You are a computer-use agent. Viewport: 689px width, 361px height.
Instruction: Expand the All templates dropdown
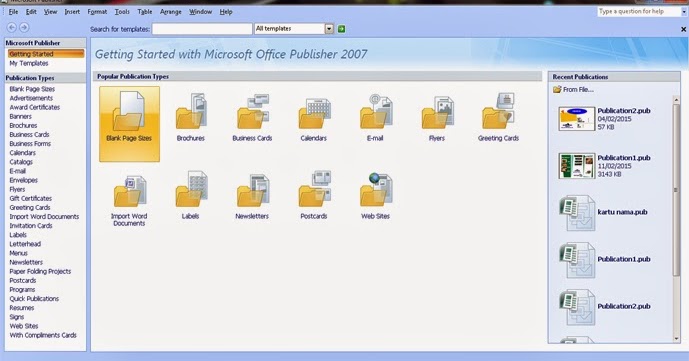click(329, 29)
